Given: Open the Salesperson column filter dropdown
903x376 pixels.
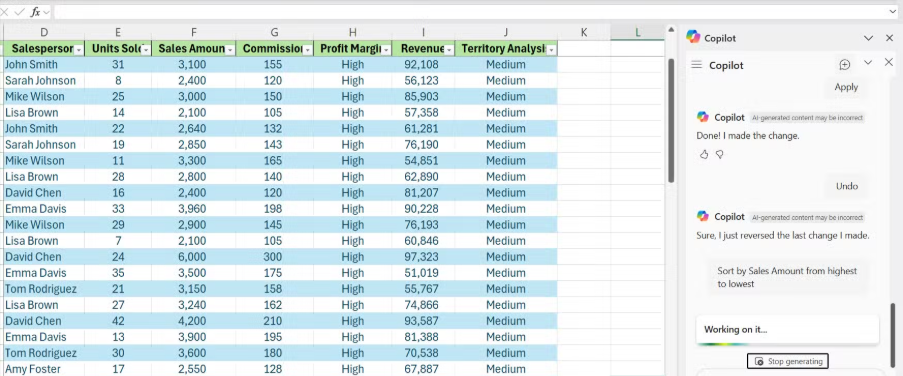Looking at the screenshot, I should coord(79,50).
